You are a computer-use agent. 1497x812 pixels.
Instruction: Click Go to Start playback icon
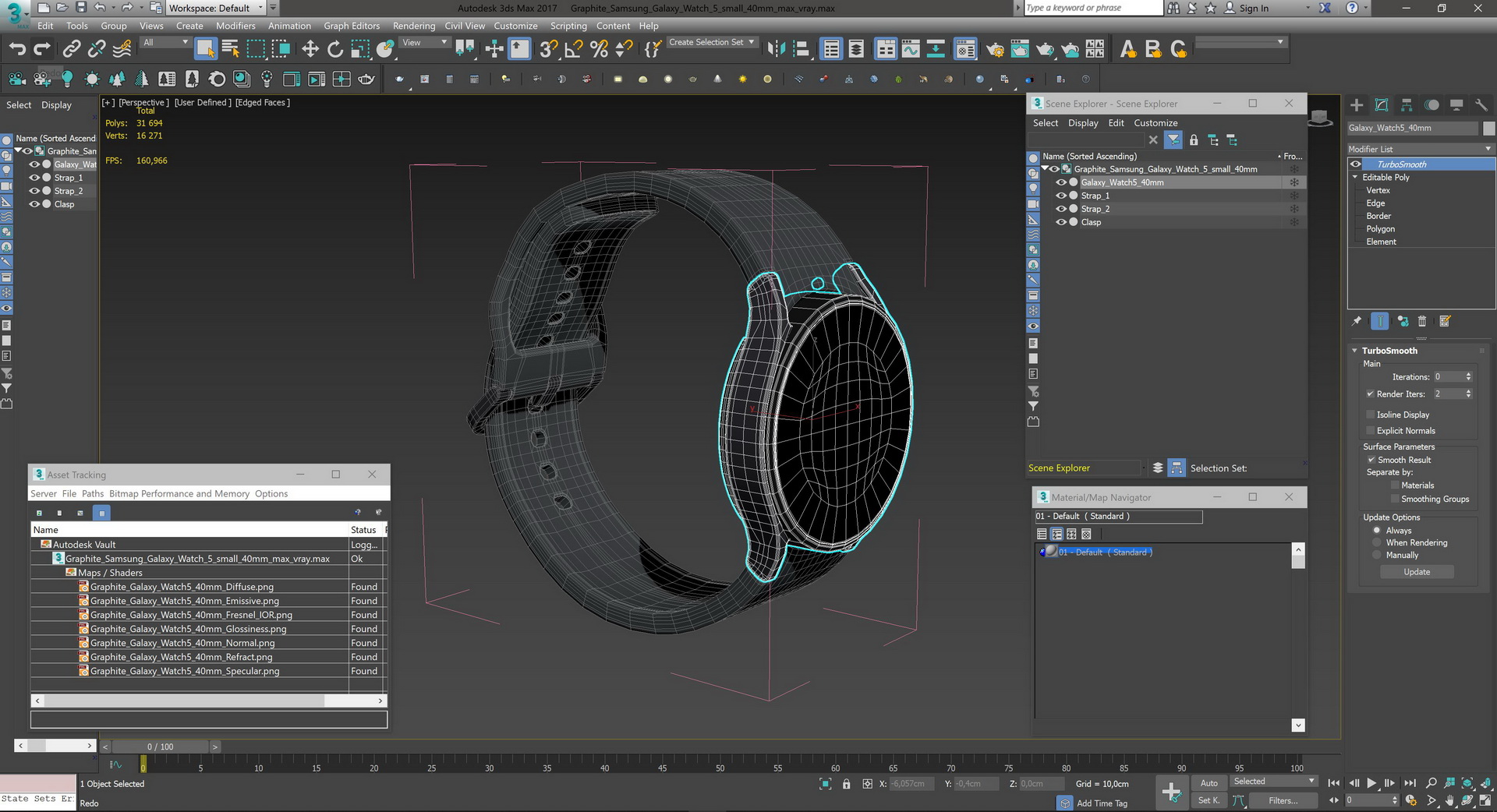tap(1333, 783)
